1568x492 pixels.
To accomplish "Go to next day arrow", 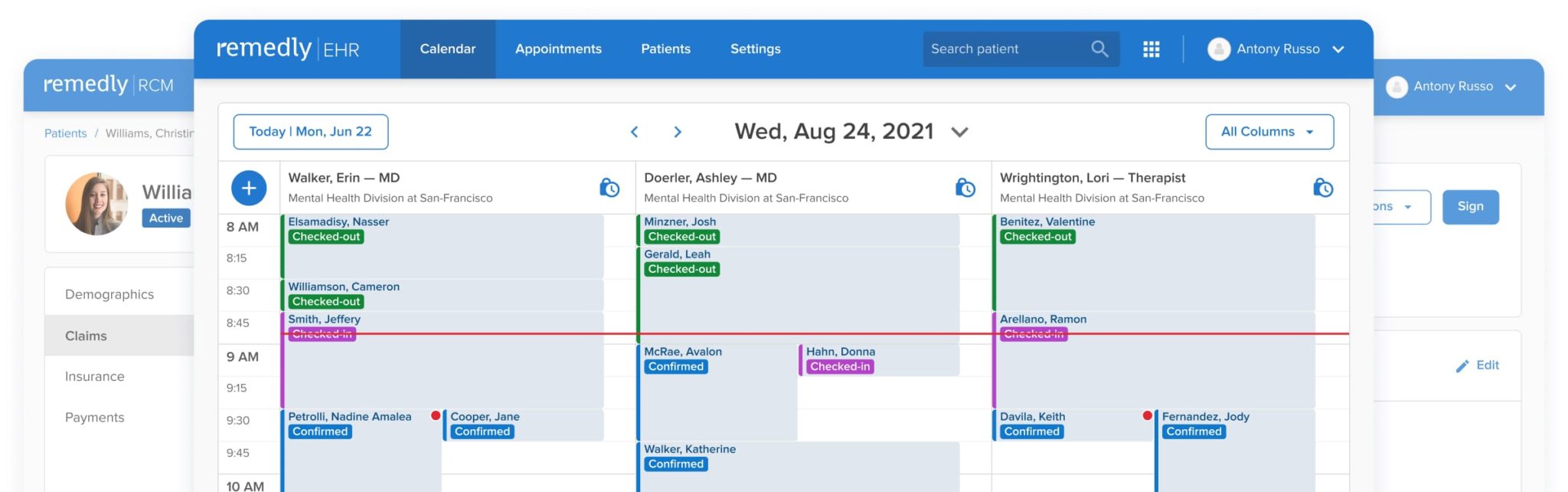I will [678, 132].
